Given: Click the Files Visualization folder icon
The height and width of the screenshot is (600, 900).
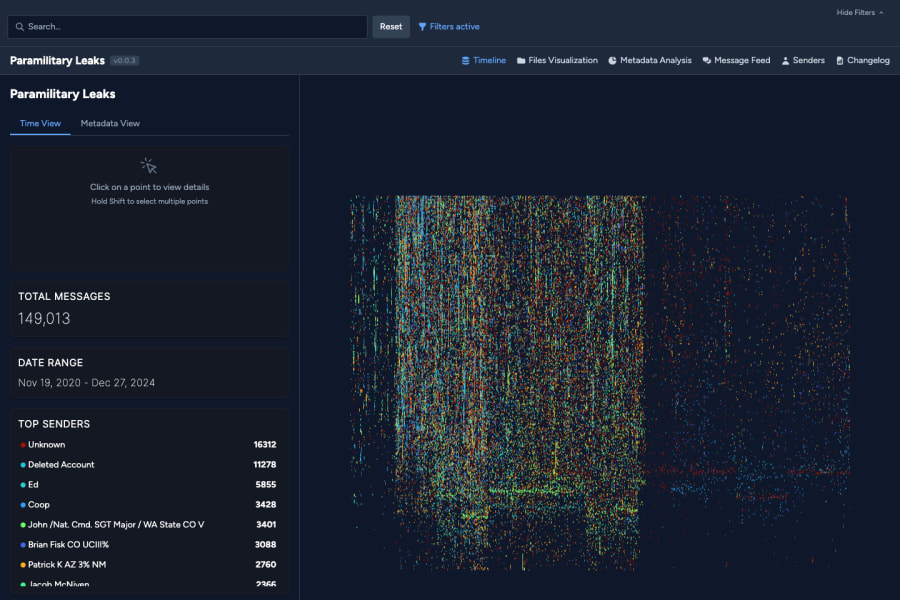Looking at the screenshot, I should tap(521, 60).
